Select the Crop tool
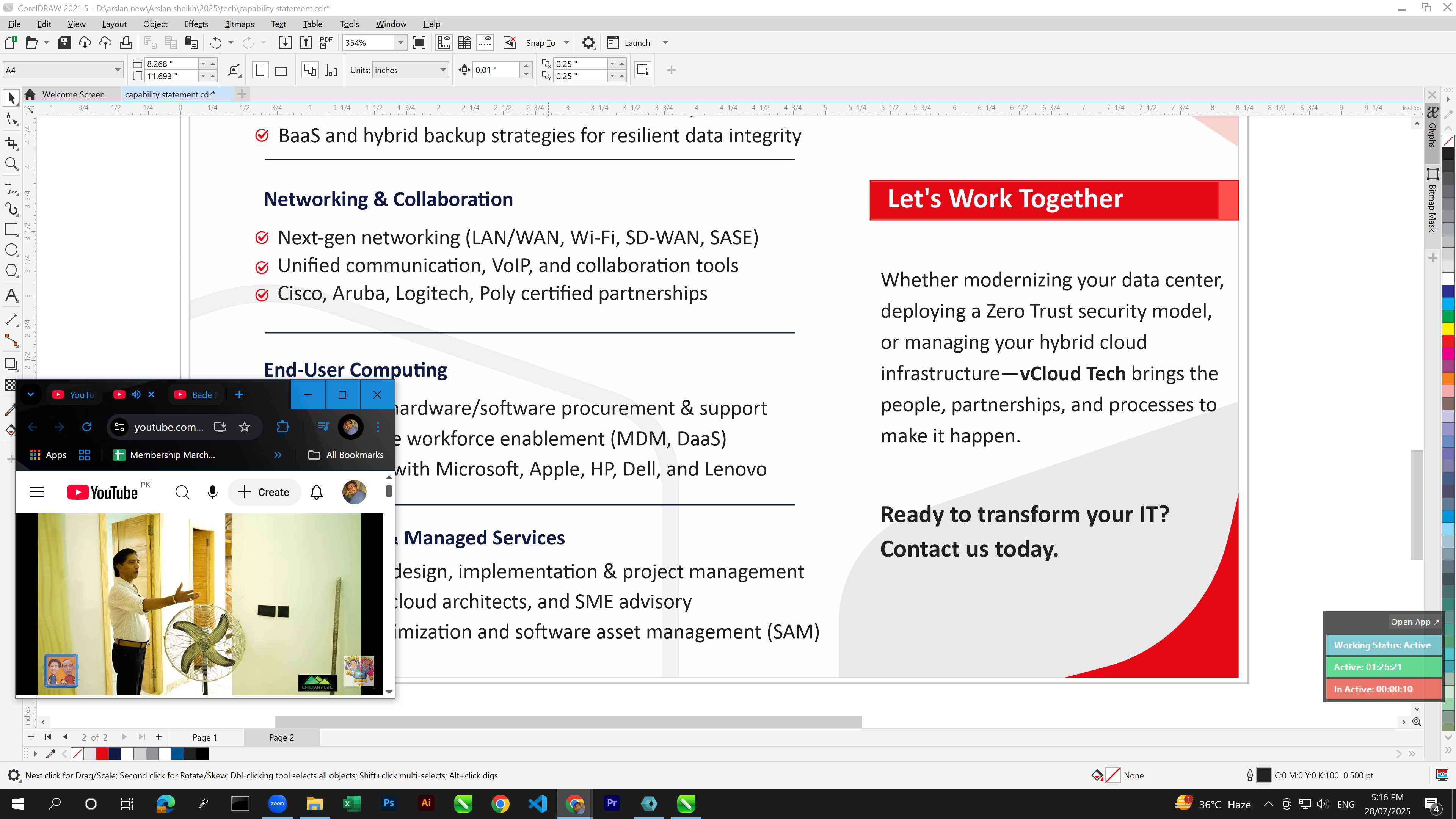Image resolution: width=1456 pixels, height=819 pixels. pos(11,143)
